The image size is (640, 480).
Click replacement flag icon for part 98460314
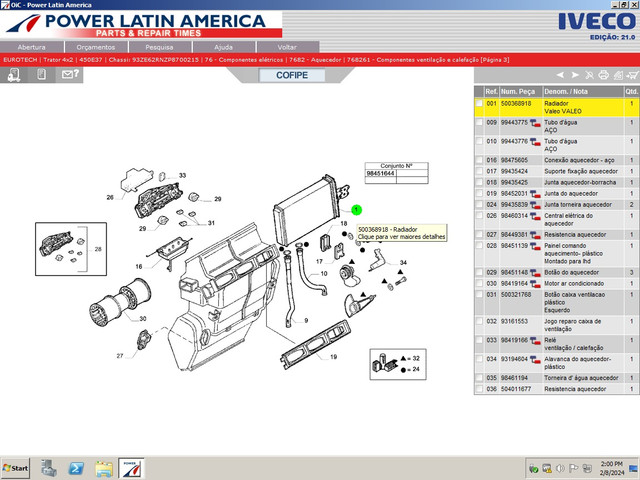pyautogui.click(x=535, y=216)
